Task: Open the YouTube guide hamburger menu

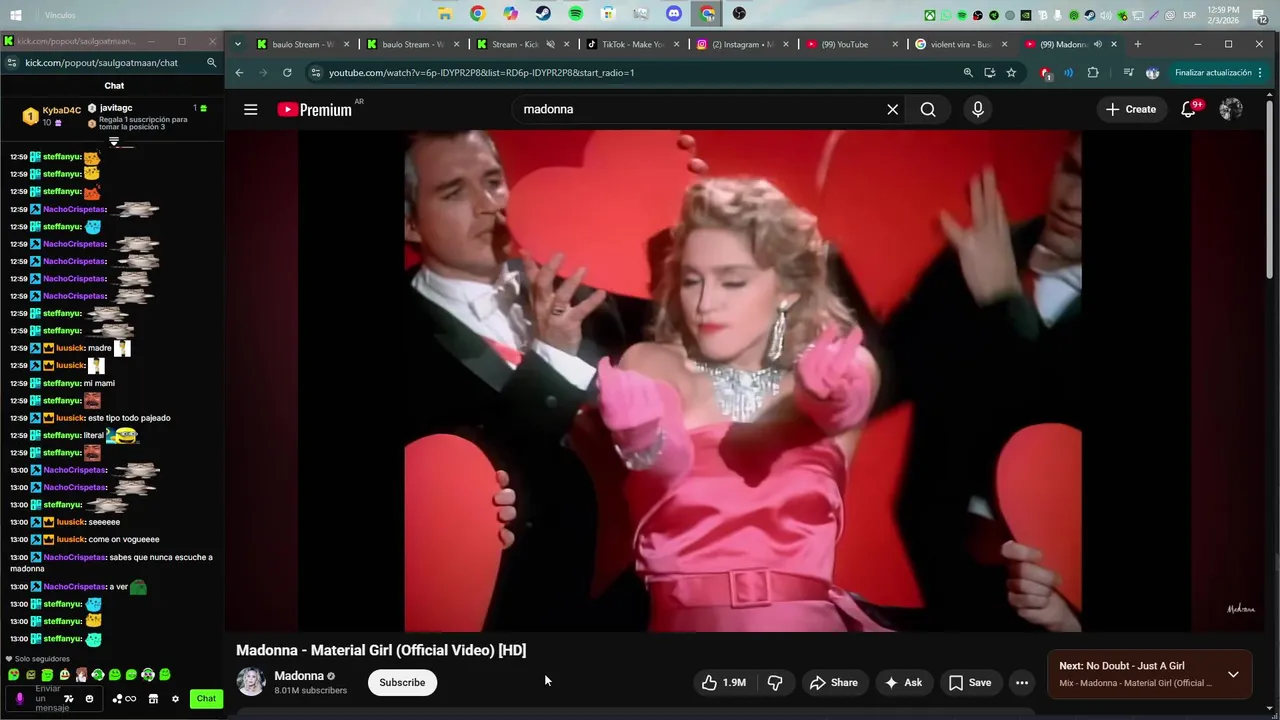Action: click(251, 110)
